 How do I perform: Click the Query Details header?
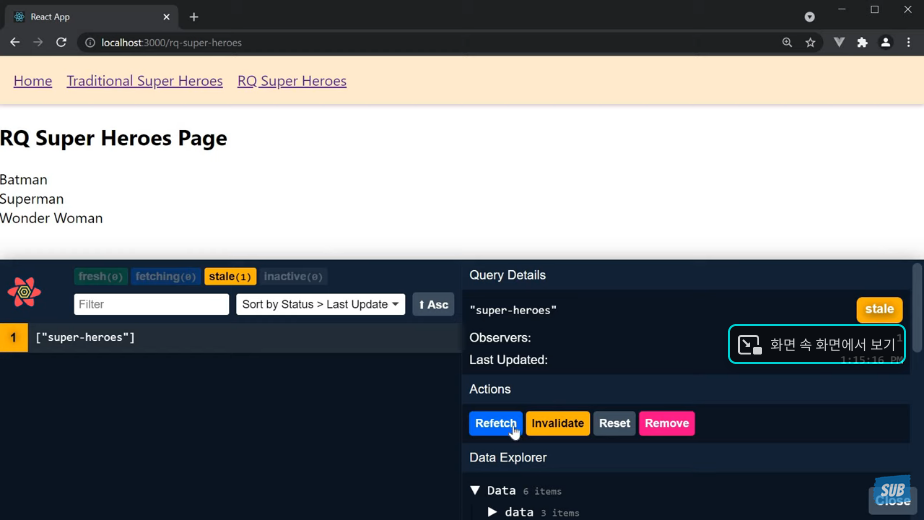pos(507,275)
